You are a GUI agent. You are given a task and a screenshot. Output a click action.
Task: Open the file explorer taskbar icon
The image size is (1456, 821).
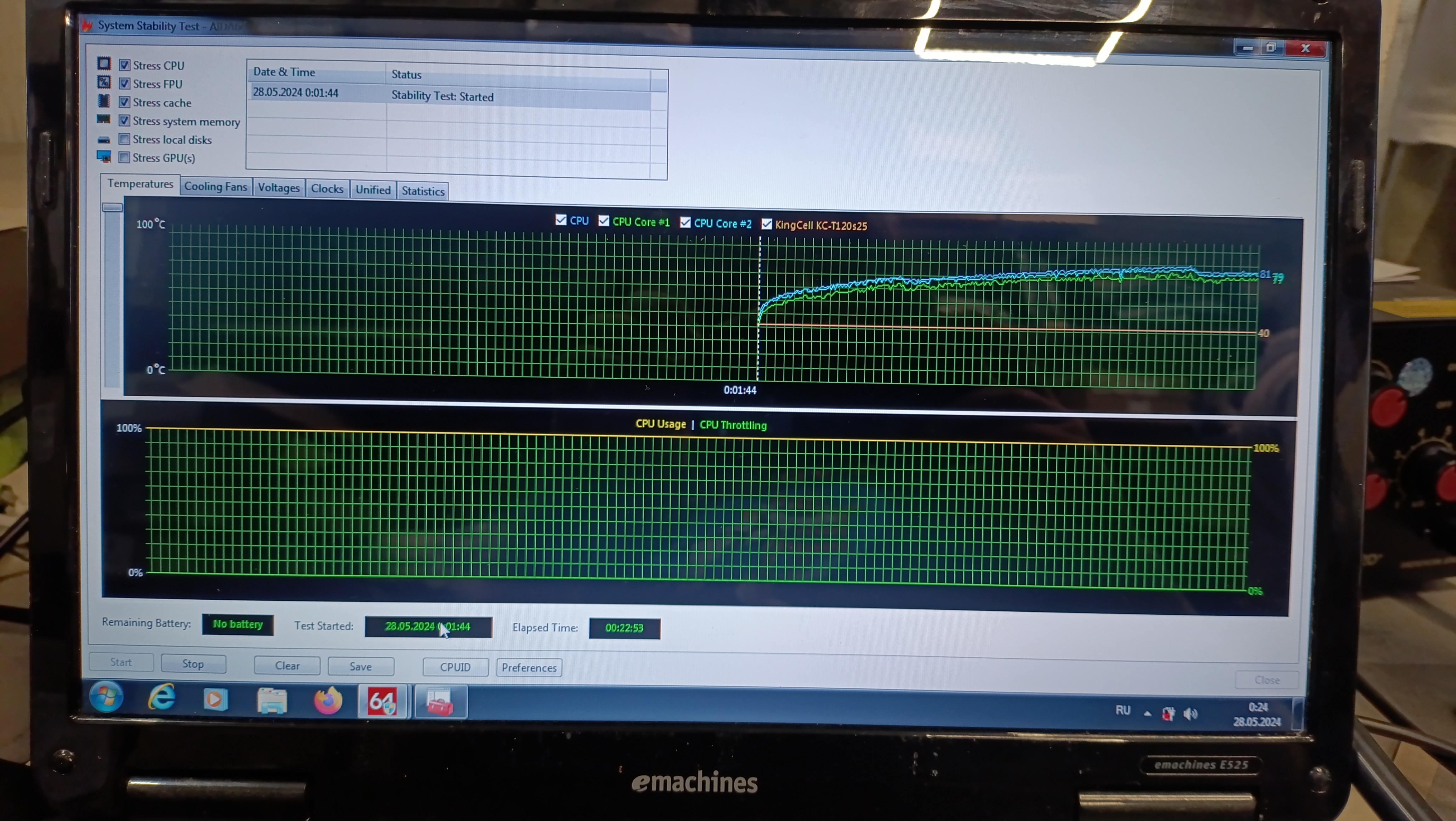pos(272,701)
